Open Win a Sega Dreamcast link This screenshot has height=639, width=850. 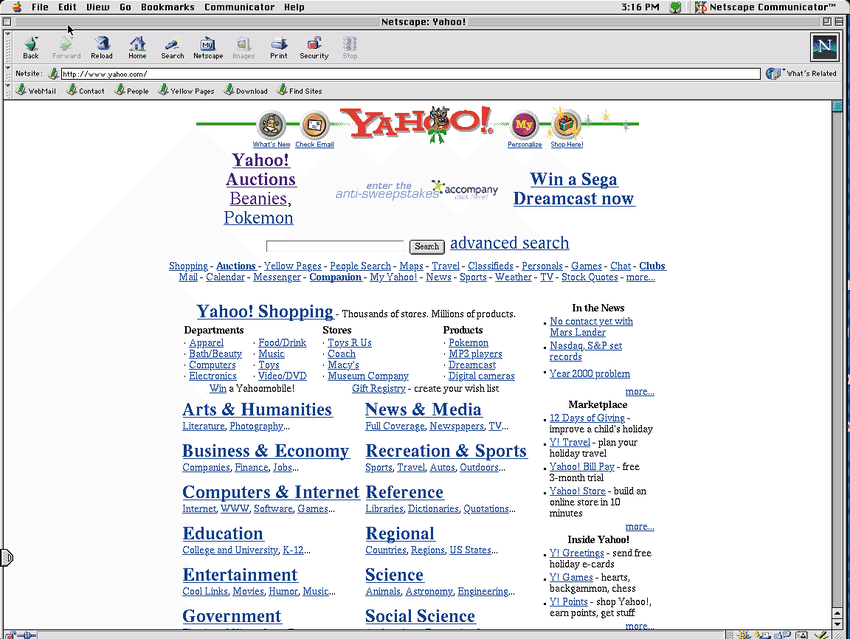[x=574, y=189]
